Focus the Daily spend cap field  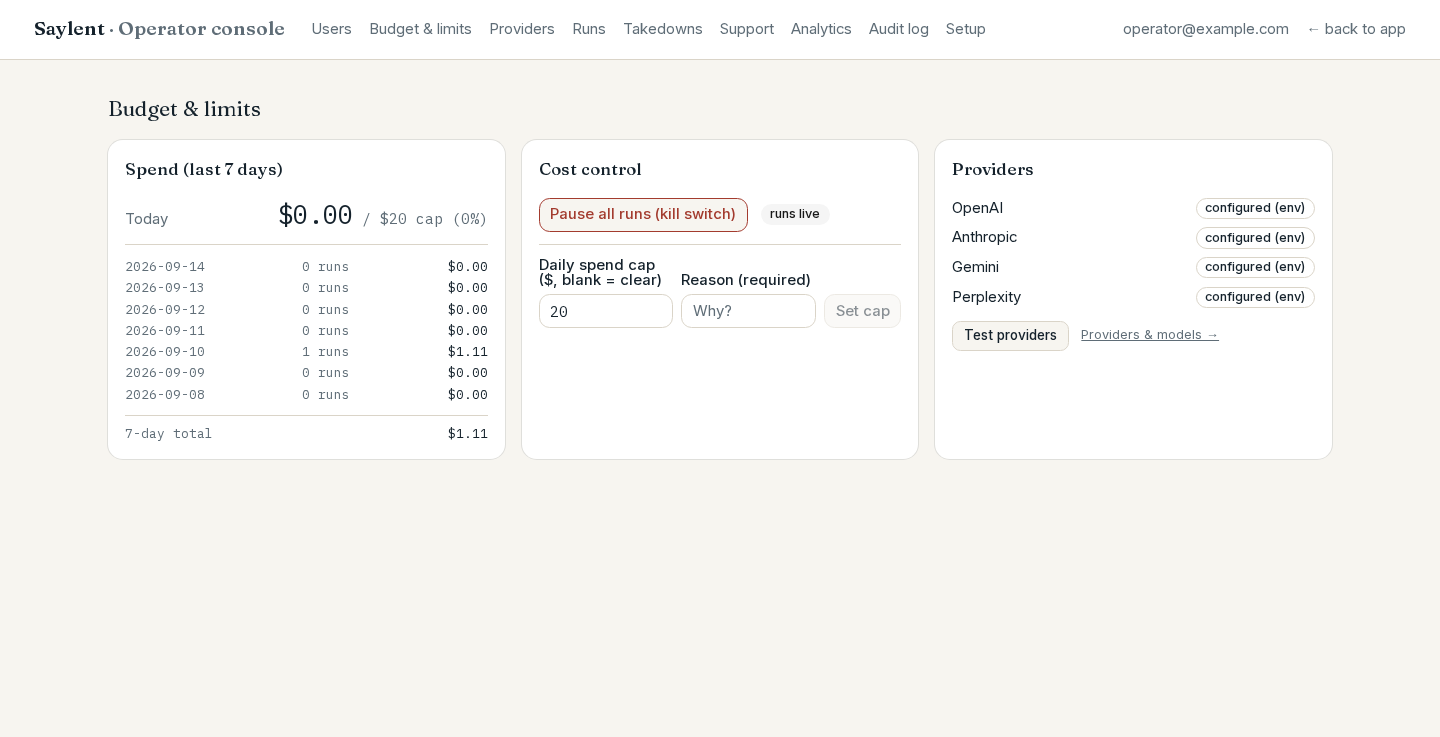[x=606, y=311]
